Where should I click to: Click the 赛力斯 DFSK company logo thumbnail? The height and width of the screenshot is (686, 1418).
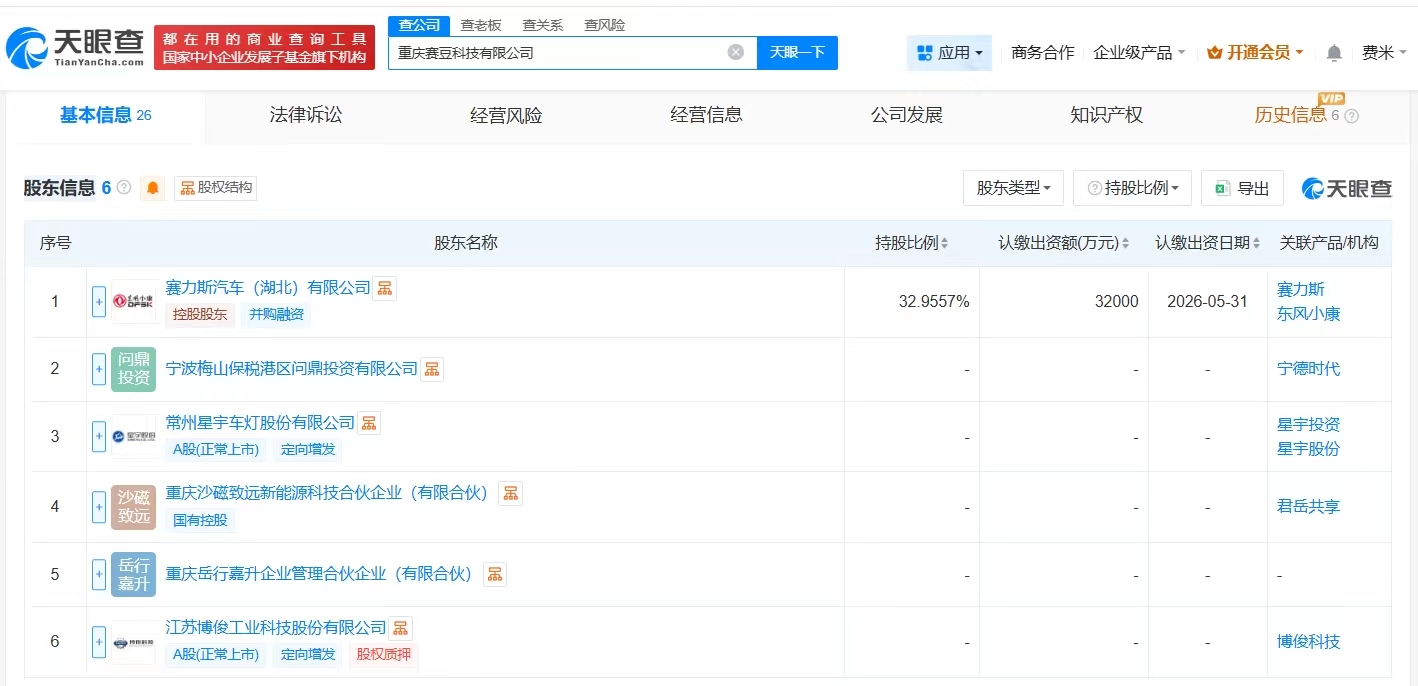pos(134,301)
